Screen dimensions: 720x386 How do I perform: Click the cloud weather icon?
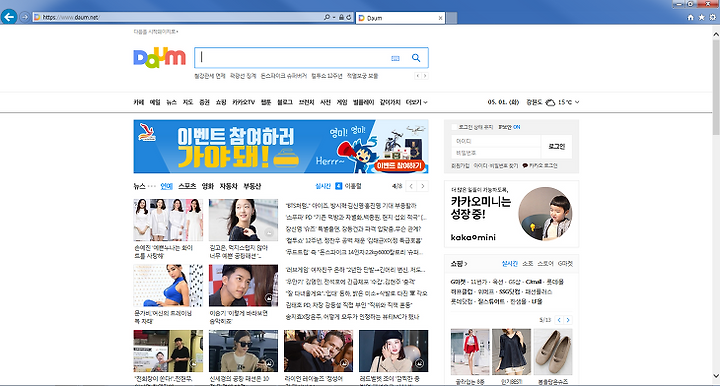[x=550, y=102]
